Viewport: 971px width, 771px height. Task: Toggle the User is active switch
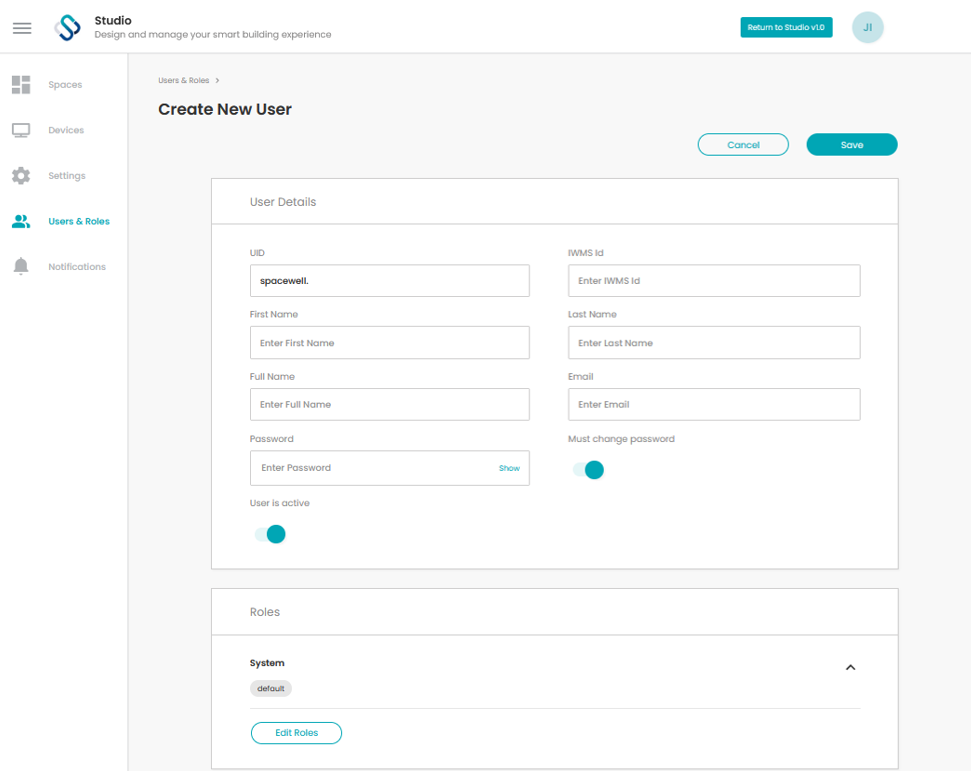pyautogui.click(x=270, y=534)
